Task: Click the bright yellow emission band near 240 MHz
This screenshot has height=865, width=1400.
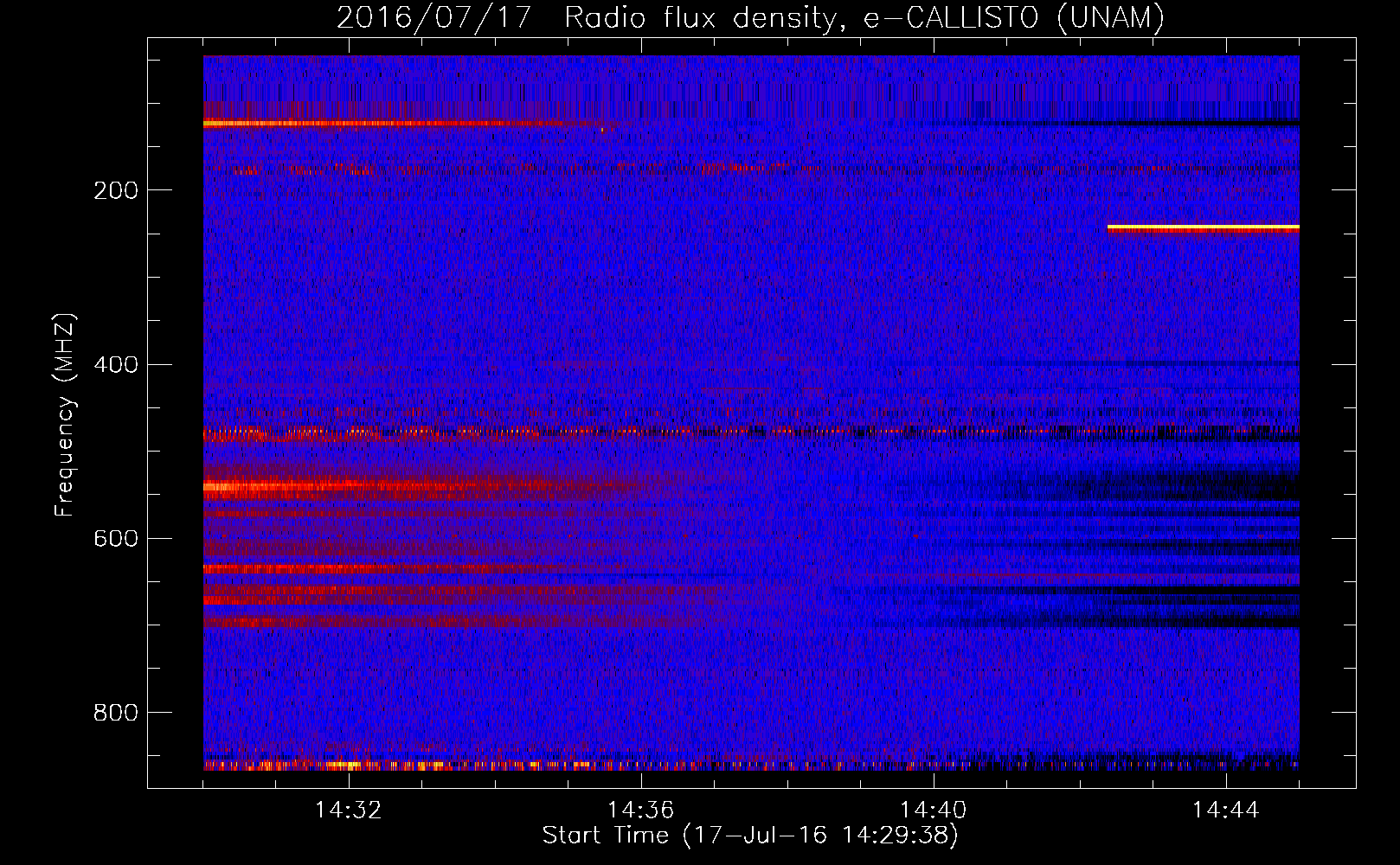Action: 1203,227
